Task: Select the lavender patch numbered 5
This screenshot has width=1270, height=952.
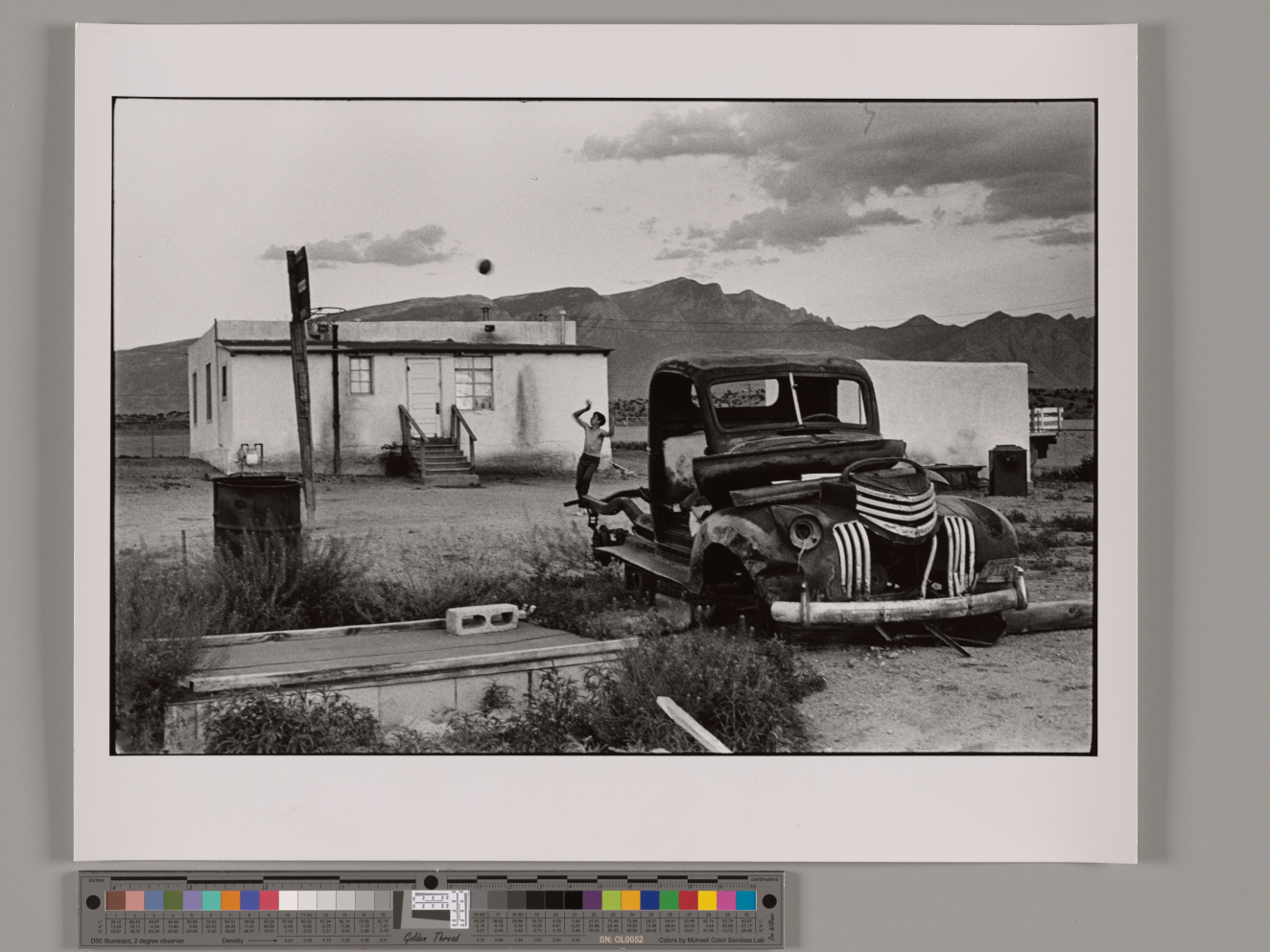Action: click(x=192, y=900)
